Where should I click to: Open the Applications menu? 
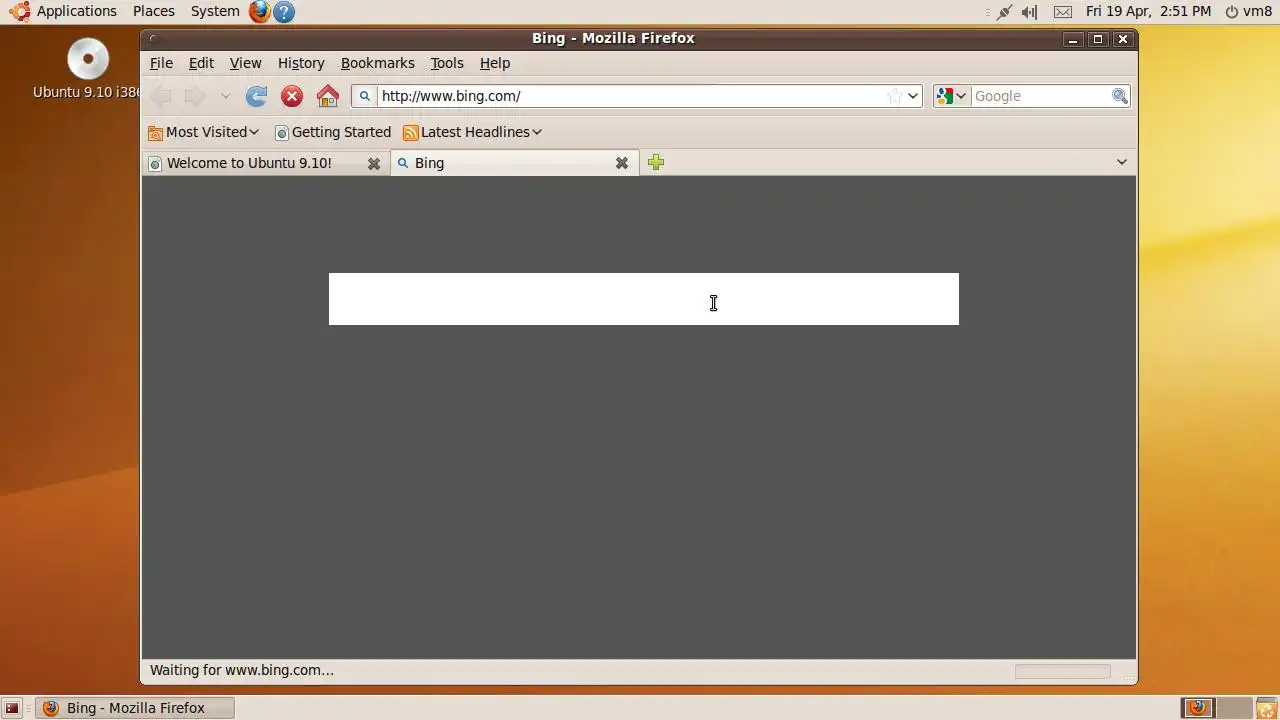pos(63,11)
